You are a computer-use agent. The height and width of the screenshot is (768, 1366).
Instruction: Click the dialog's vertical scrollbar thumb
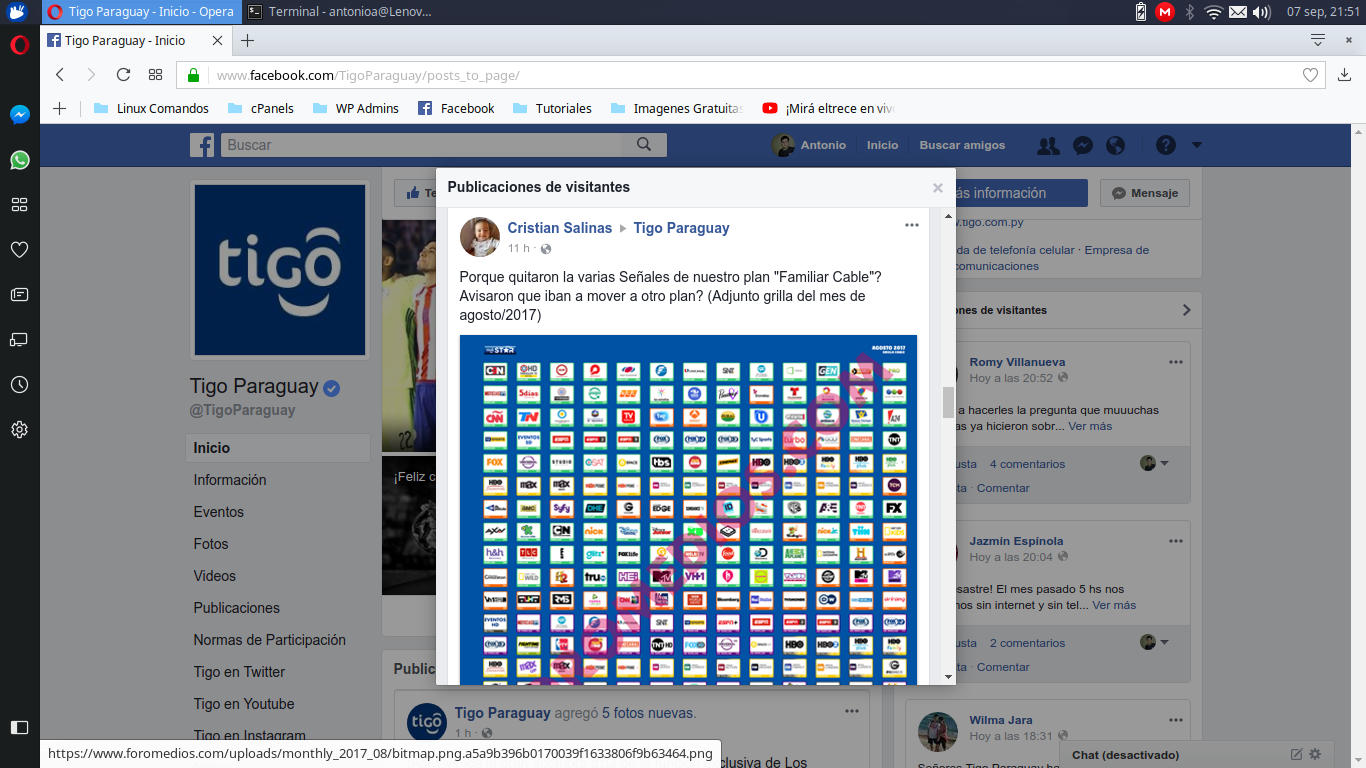point(948,402)
